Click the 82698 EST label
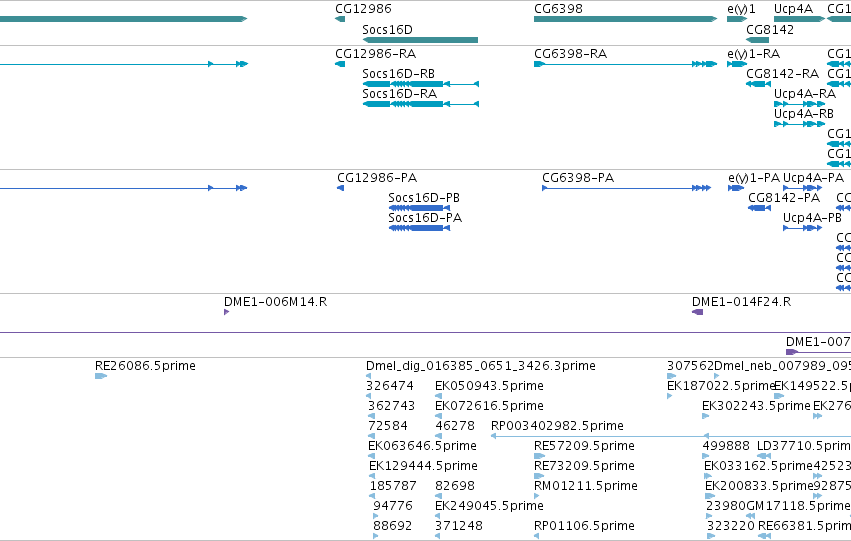Viewport: 851px width, 541px height. pos(455,486)
